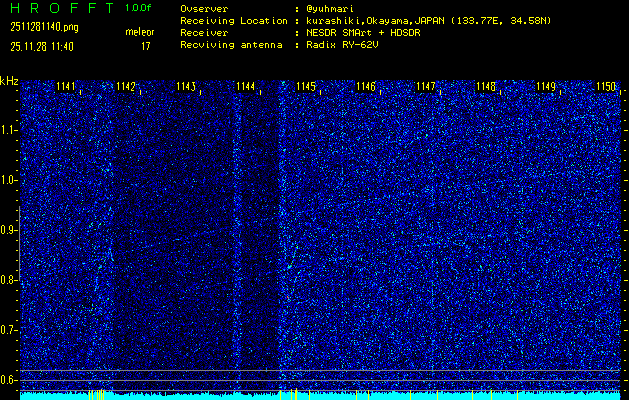Image resolution: width=629 pixels, height=400 pixels.
Task: Select the 1144 time marker
Action: 246,87
